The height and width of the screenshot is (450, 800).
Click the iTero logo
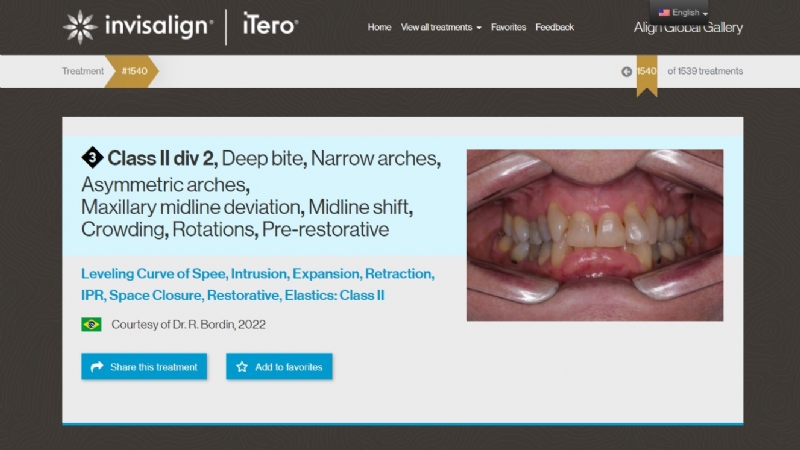point(270,24)
